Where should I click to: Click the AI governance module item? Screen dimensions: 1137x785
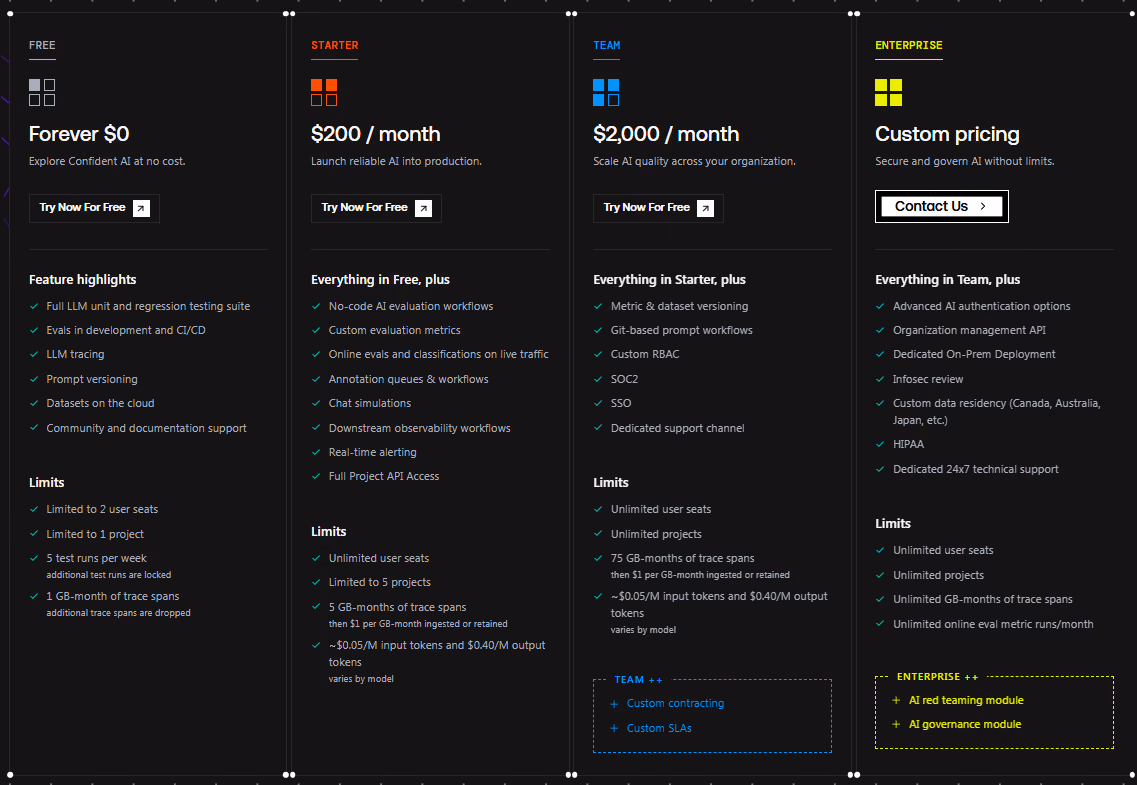965,724
